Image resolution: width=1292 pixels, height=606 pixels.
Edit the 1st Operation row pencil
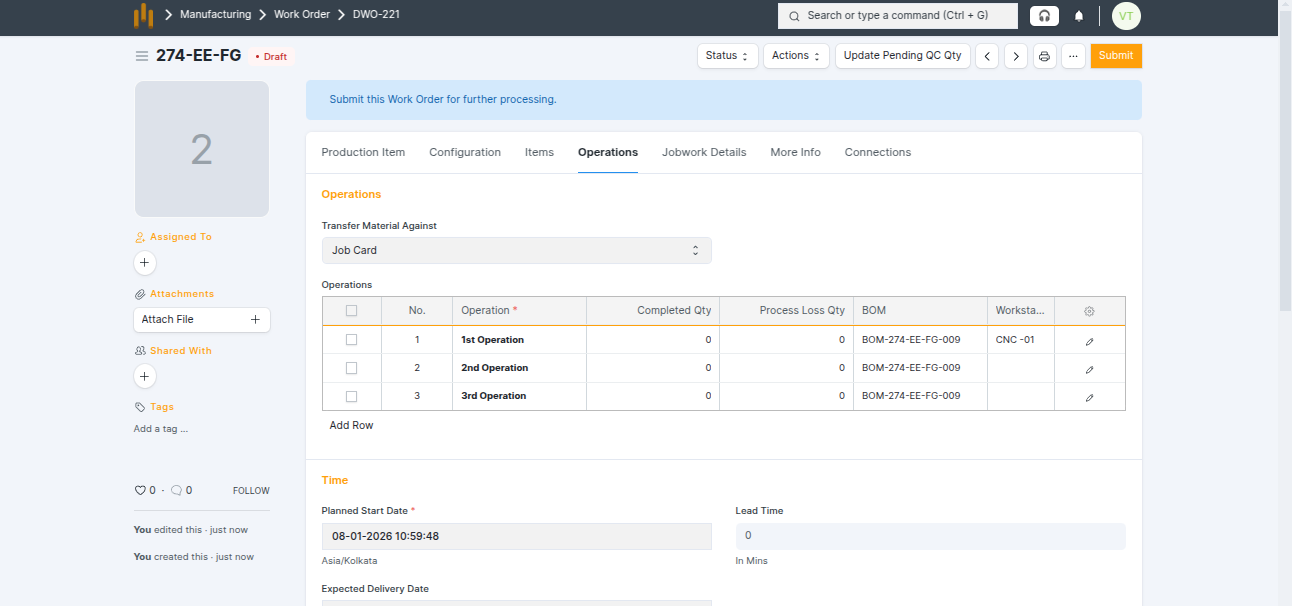click(1089, 340)
